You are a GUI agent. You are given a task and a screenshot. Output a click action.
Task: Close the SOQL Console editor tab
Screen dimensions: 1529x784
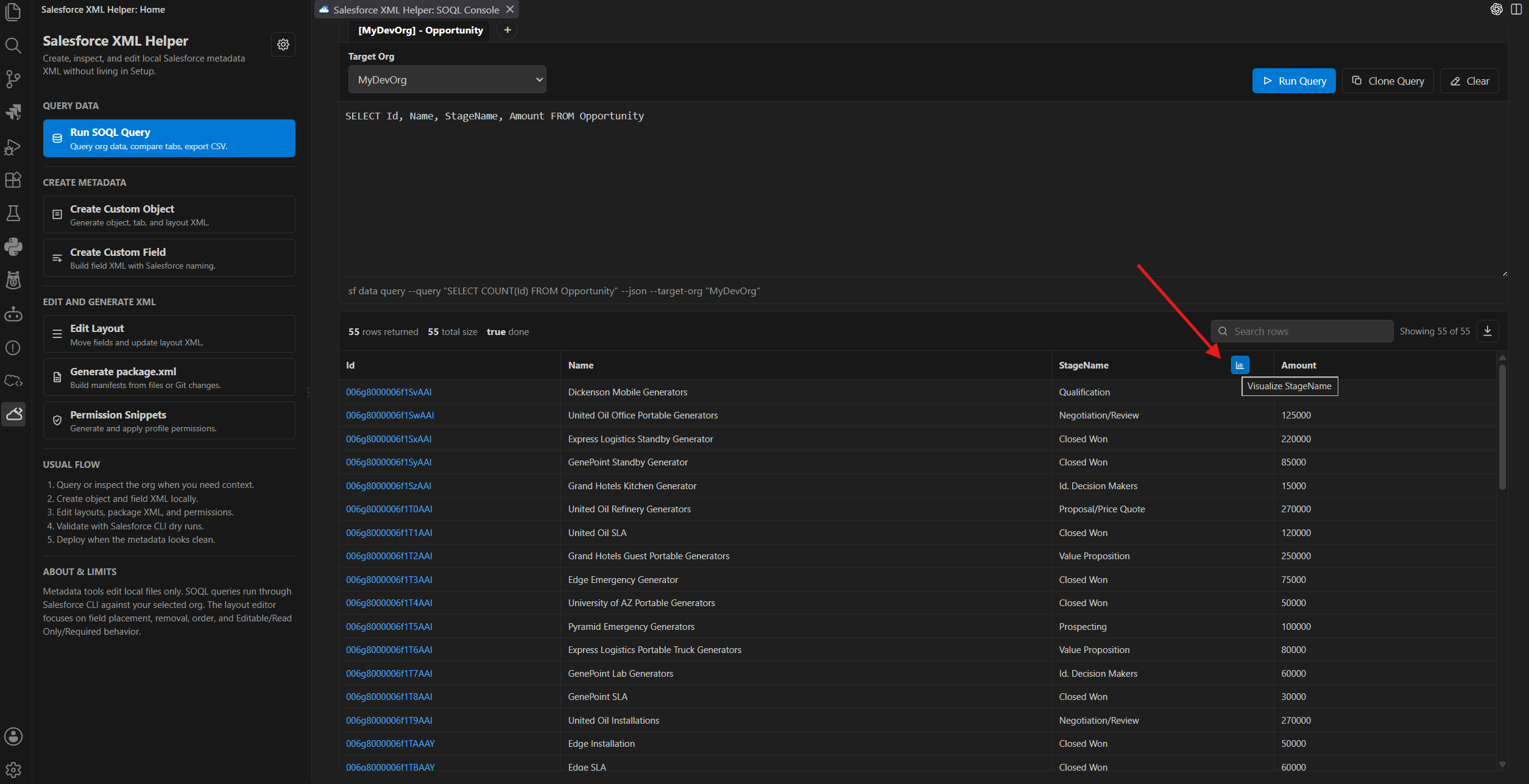click(510, 10)
